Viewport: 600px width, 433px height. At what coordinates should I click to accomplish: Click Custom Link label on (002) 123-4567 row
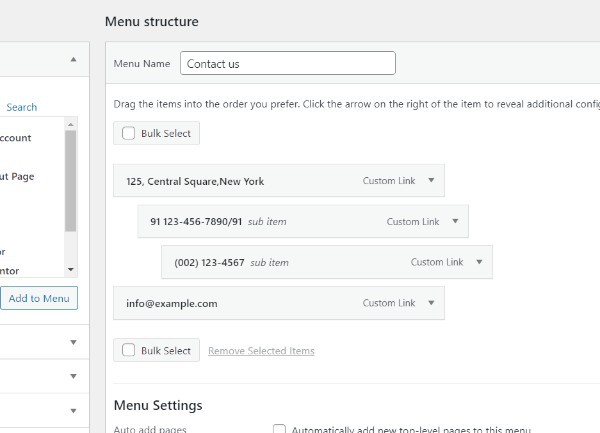(437, 262)
